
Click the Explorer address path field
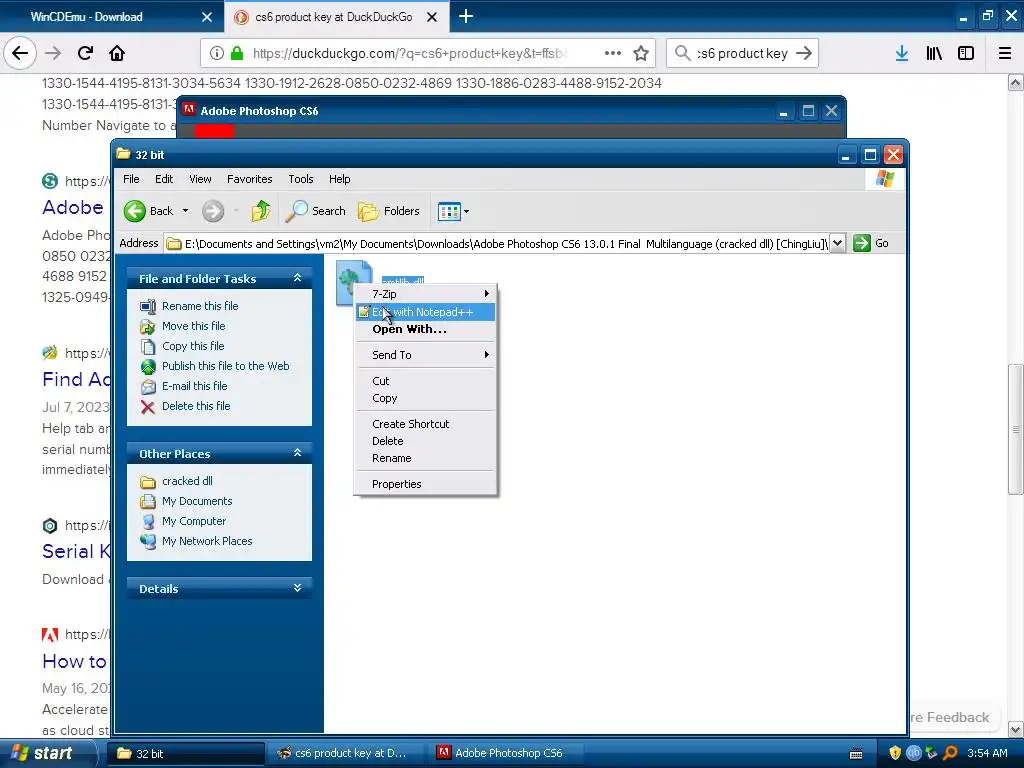point(498,244)
